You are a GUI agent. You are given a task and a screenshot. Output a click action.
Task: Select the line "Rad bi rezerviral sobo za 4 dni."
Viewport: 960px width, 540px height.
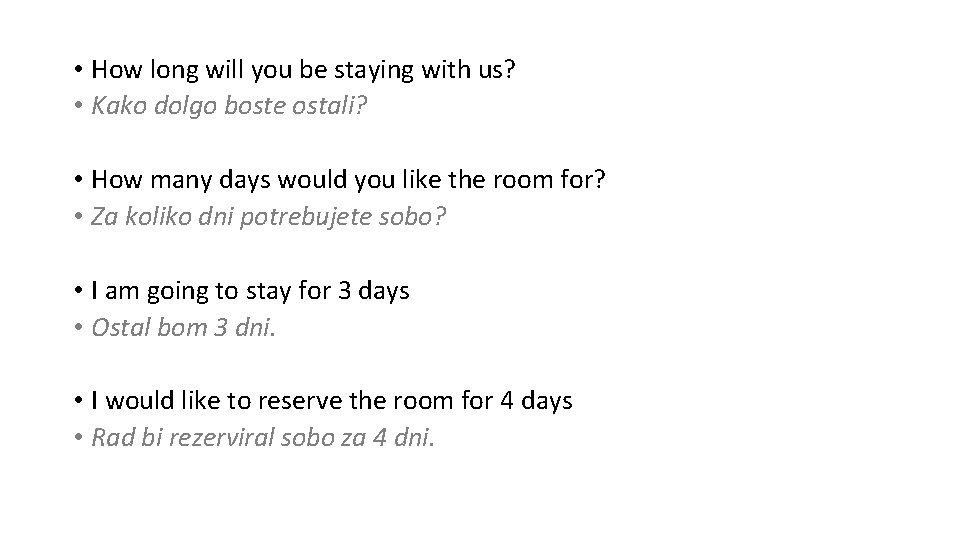coord(264,437)
